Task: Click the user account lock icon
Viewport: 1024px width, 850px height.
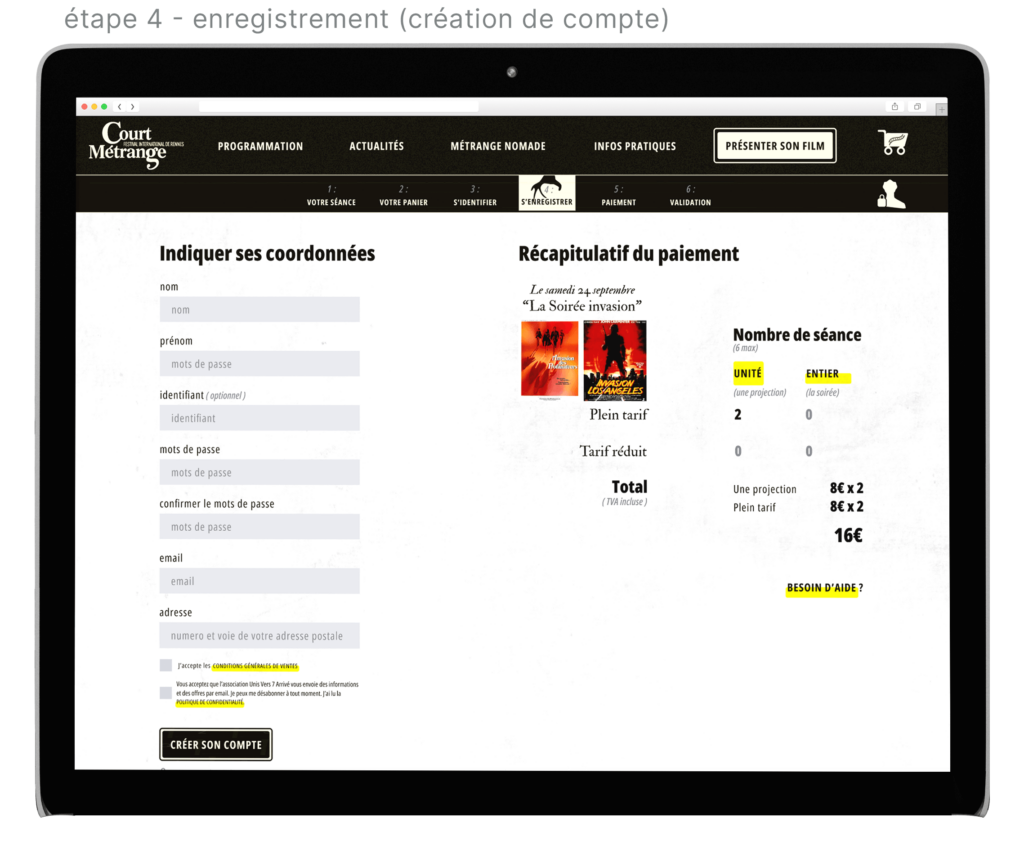Action: 890,194
